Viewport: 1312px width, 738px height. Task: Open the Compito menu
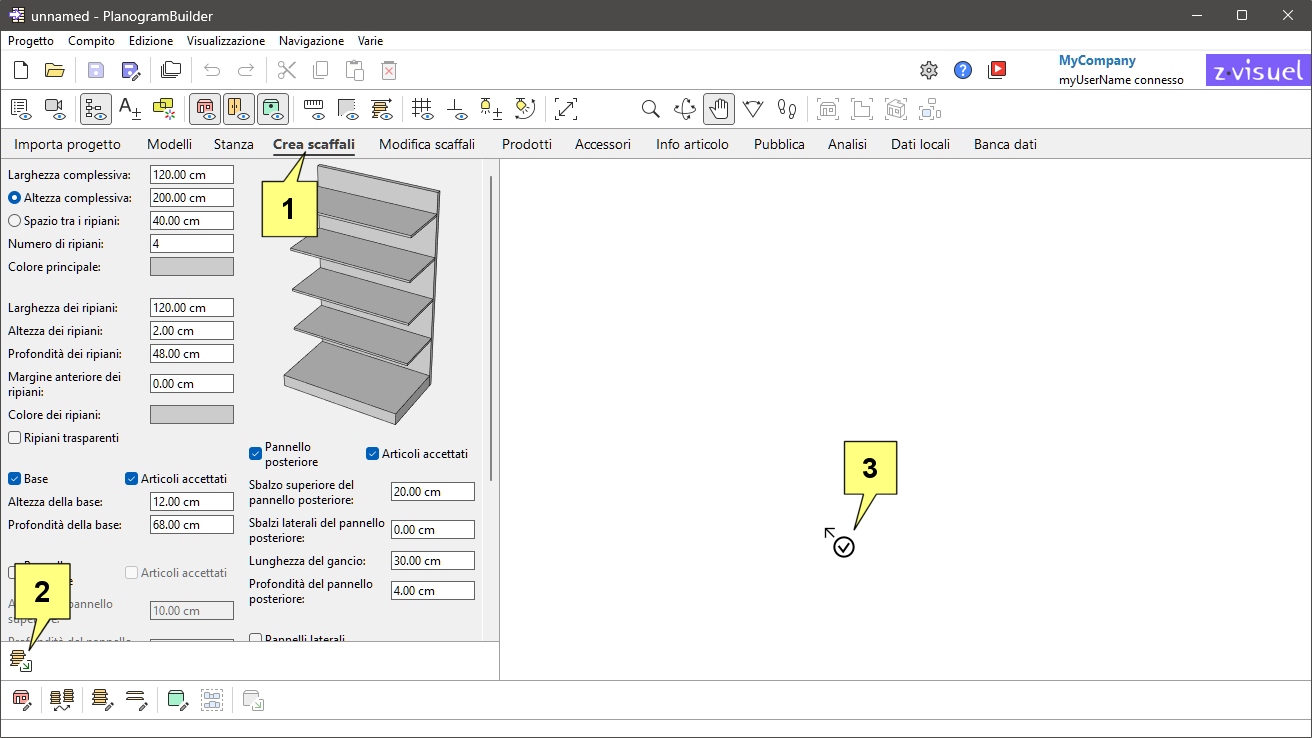91,41
